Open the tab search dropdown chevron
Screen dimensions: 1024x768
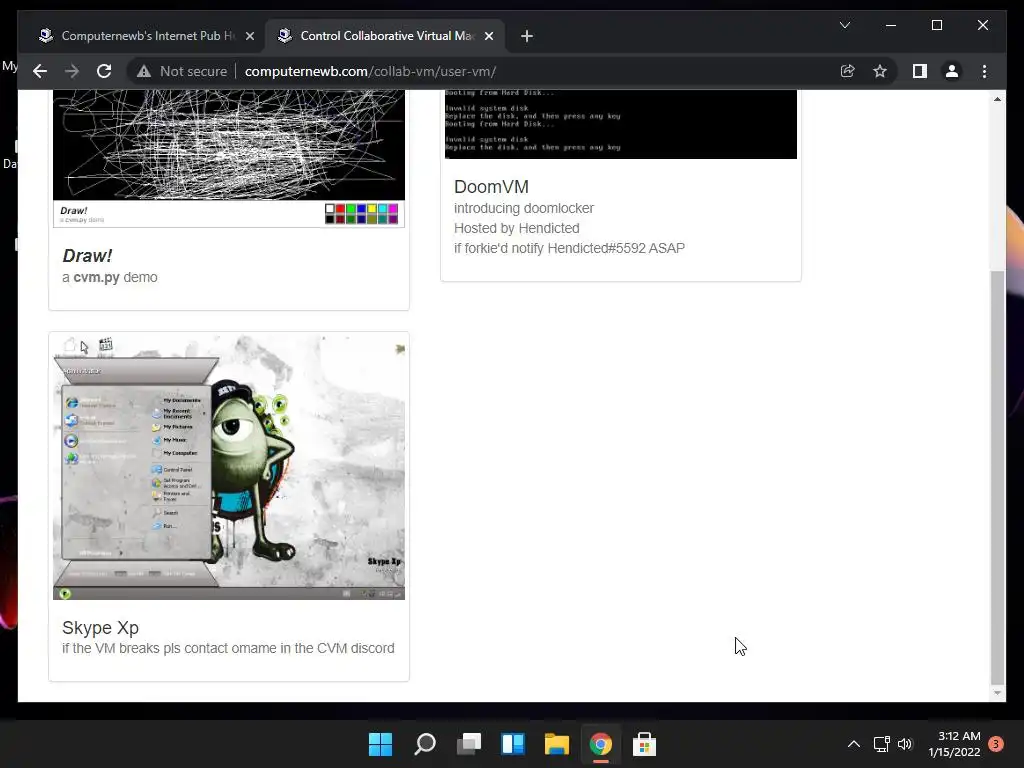point(844,25)
